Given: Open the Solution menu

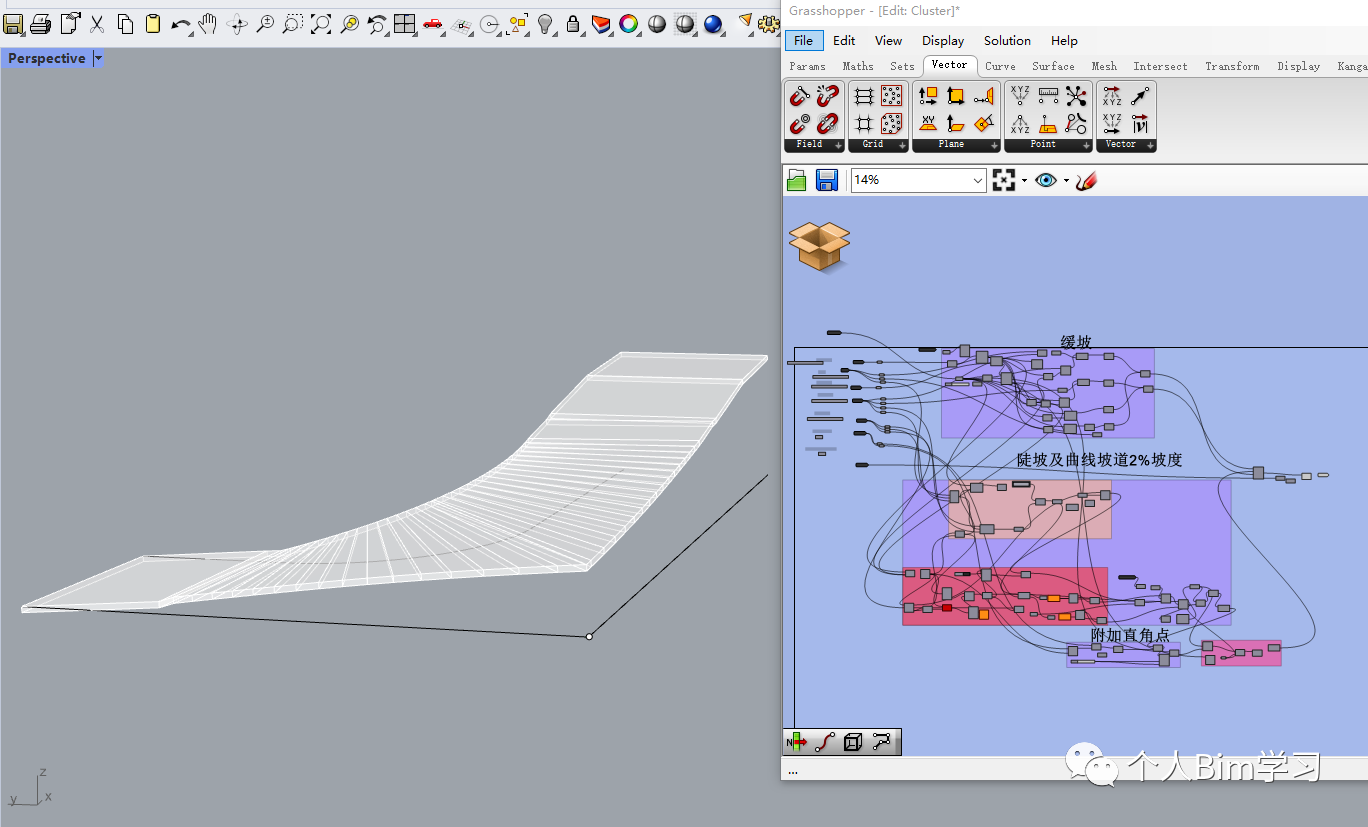Looking at the screenshot, I should (x=1007, y=41).
